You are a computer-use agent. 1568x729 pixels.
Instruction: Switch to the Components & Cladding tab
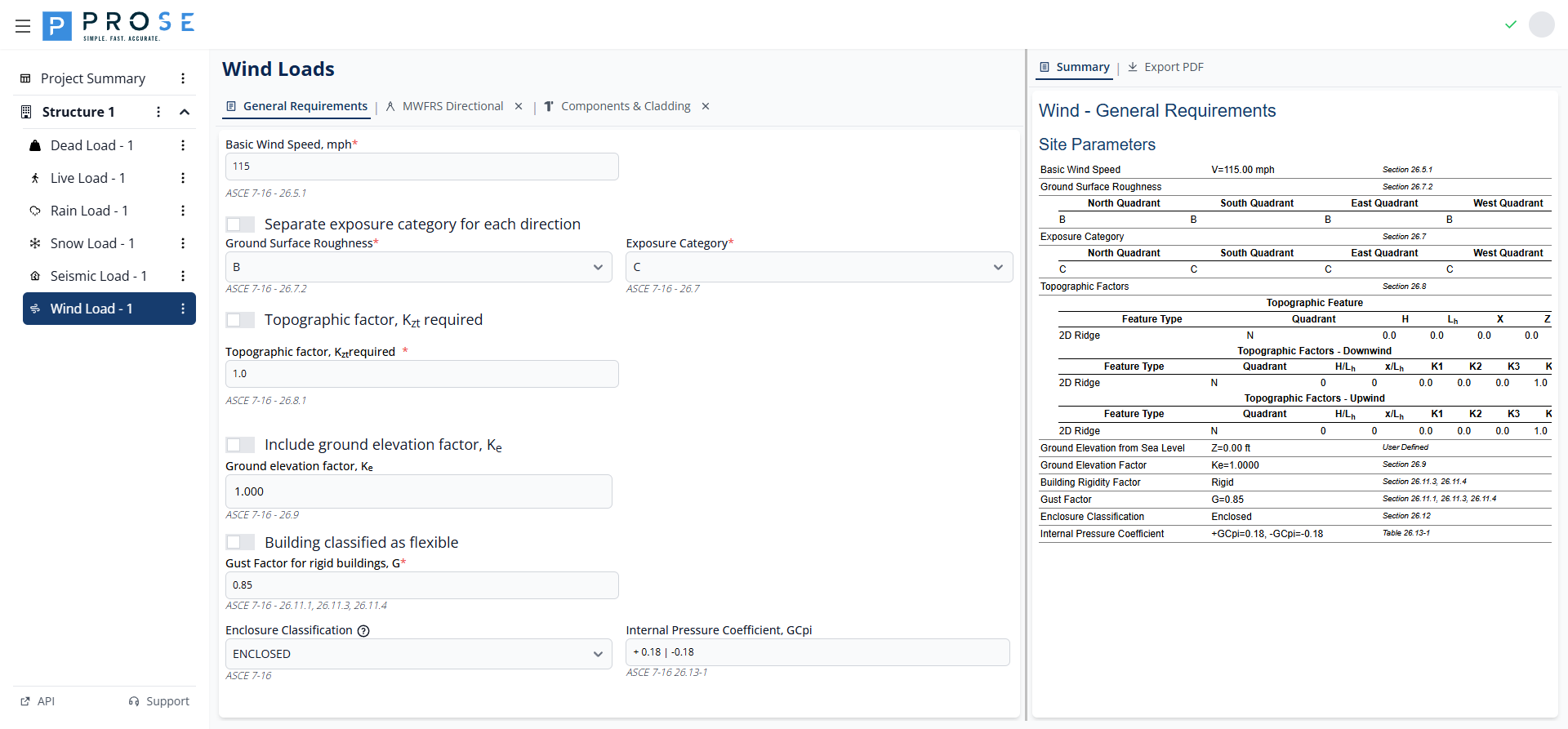pyautogui.click(x=625, y=107)
